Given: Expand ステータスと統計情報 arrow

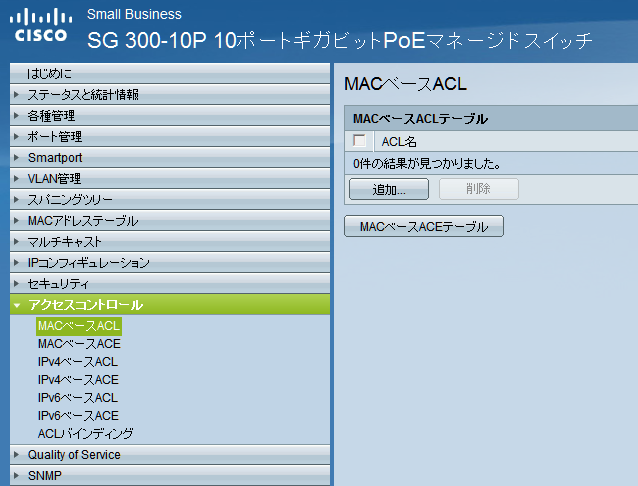Looking at the screenshot, I should 16,94.
